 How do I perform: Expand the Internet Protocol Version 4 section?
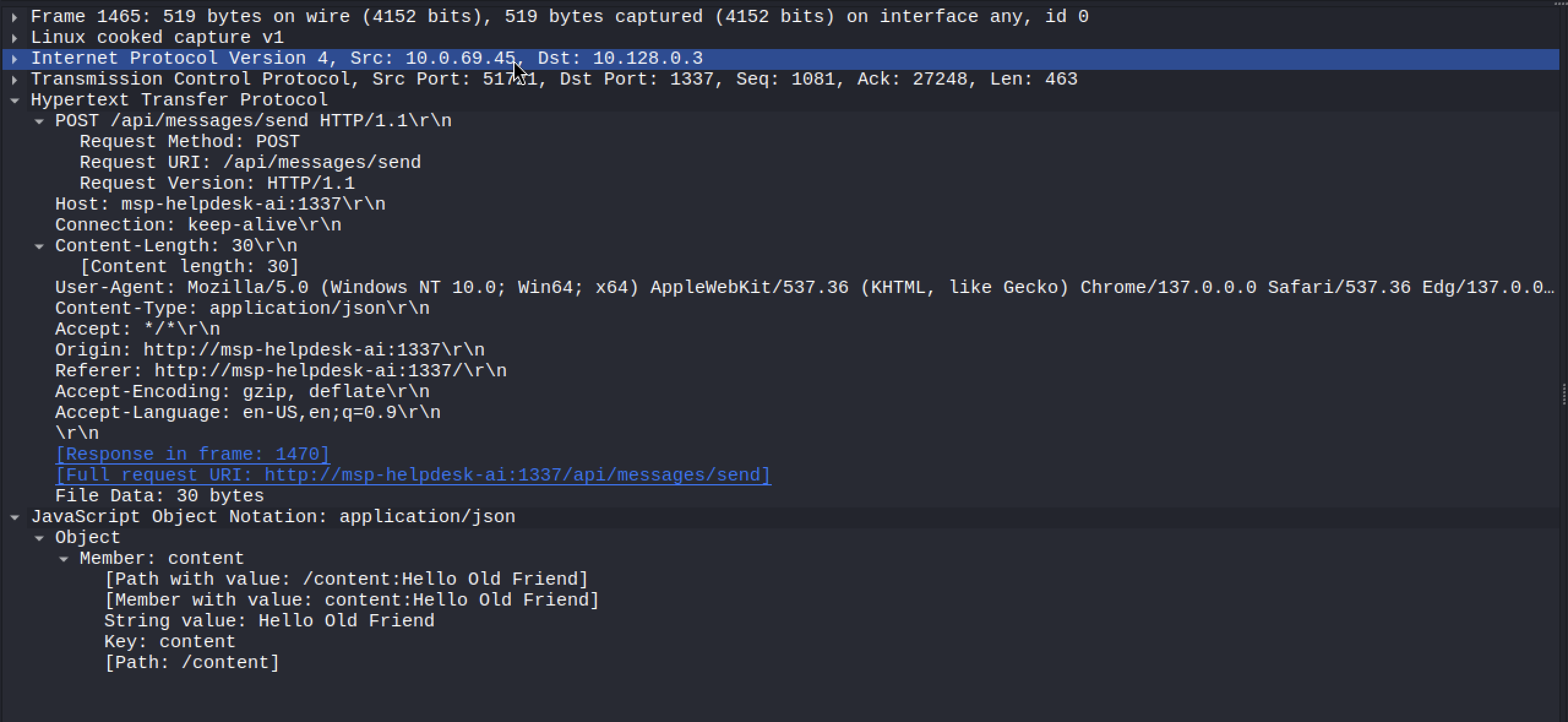15,59
